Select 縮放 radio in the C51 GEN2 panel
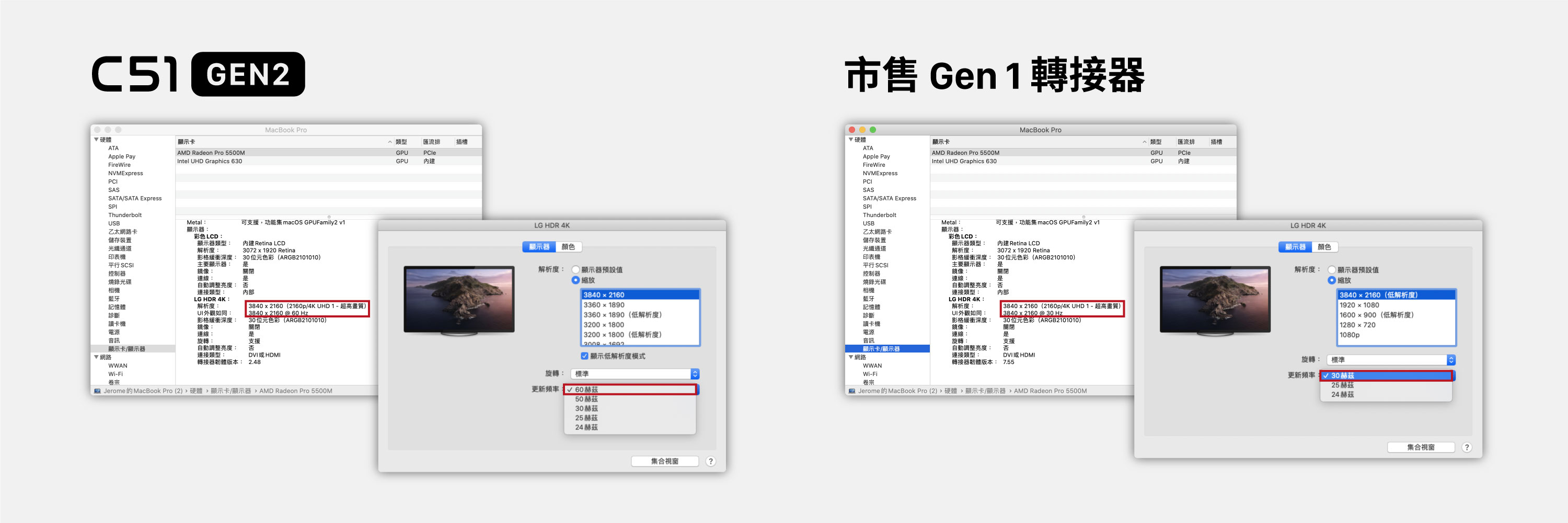This screenshot has height=523, width=1568. [575, 280]
